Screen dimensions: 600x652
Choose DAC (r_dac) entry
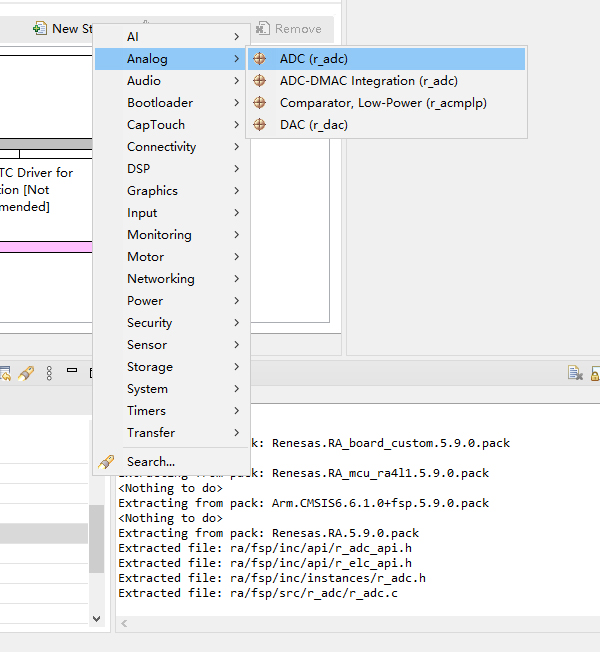[x=387, y=125]
